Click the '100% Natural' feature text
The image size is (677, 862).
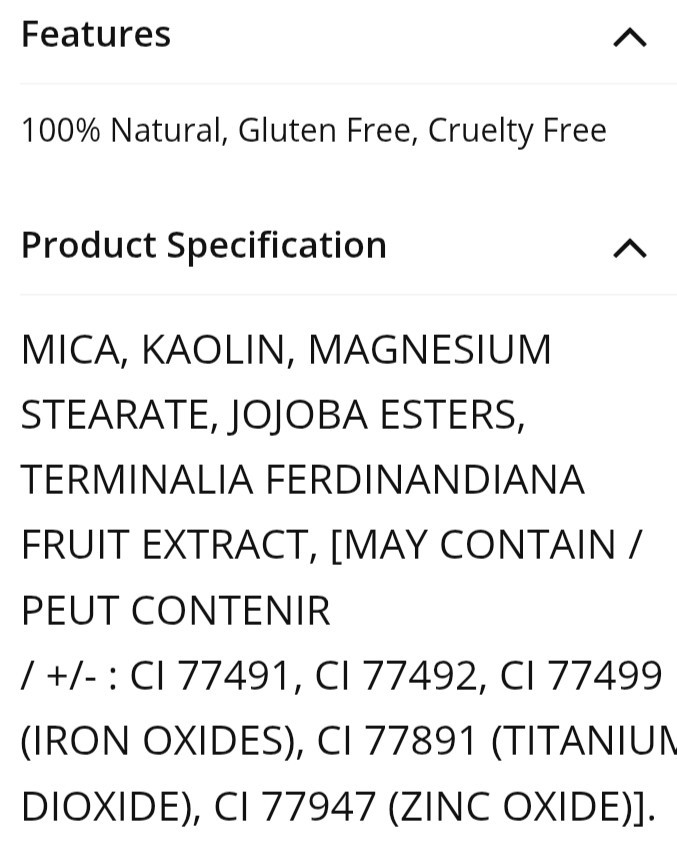tap(121, 131)
